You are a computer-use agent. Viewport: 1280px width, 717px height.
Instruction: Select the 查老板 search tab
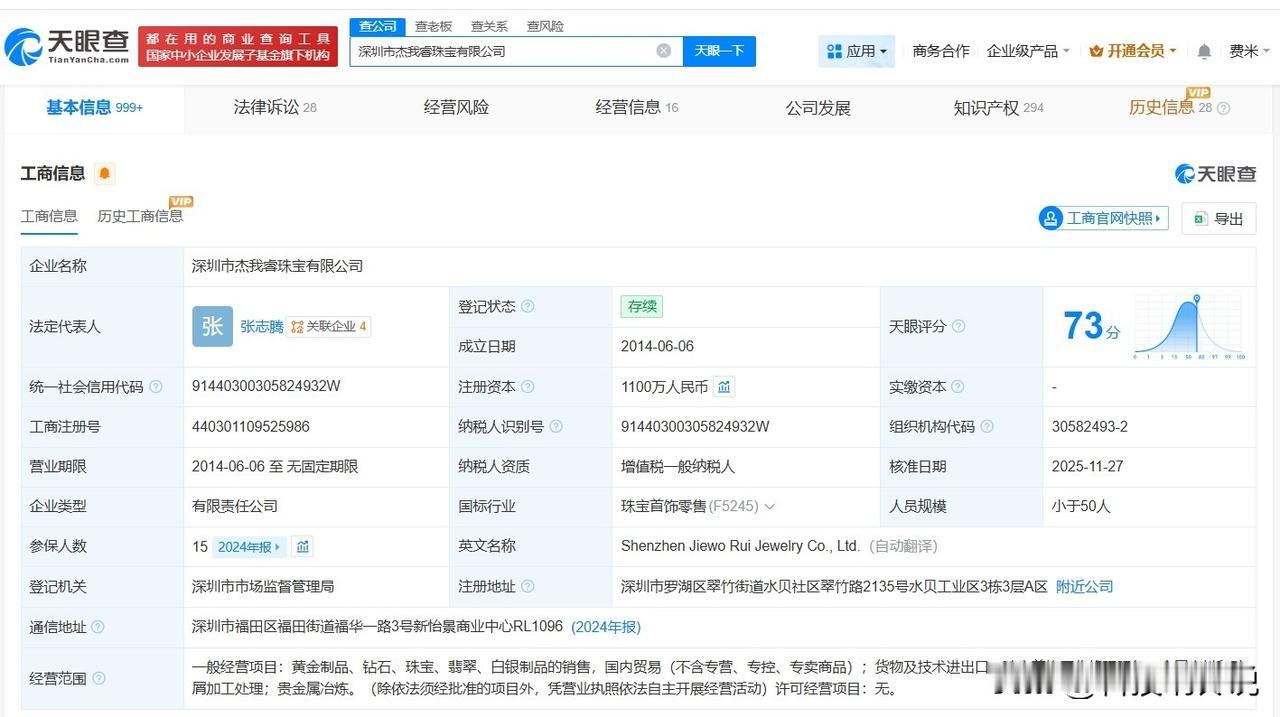pos(431,26)
